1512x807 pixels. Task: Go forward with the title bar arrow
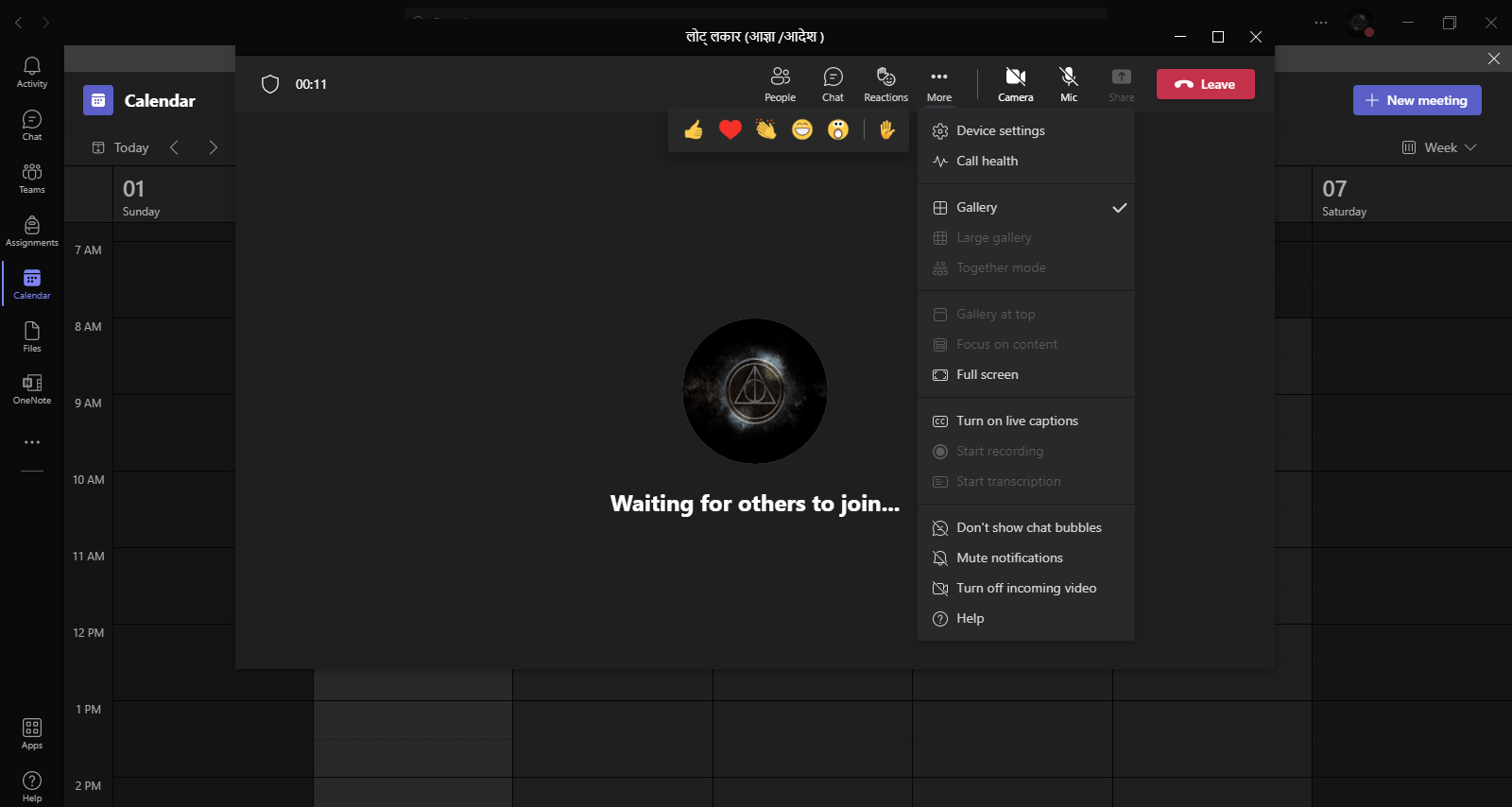click(x=45, y=23)
